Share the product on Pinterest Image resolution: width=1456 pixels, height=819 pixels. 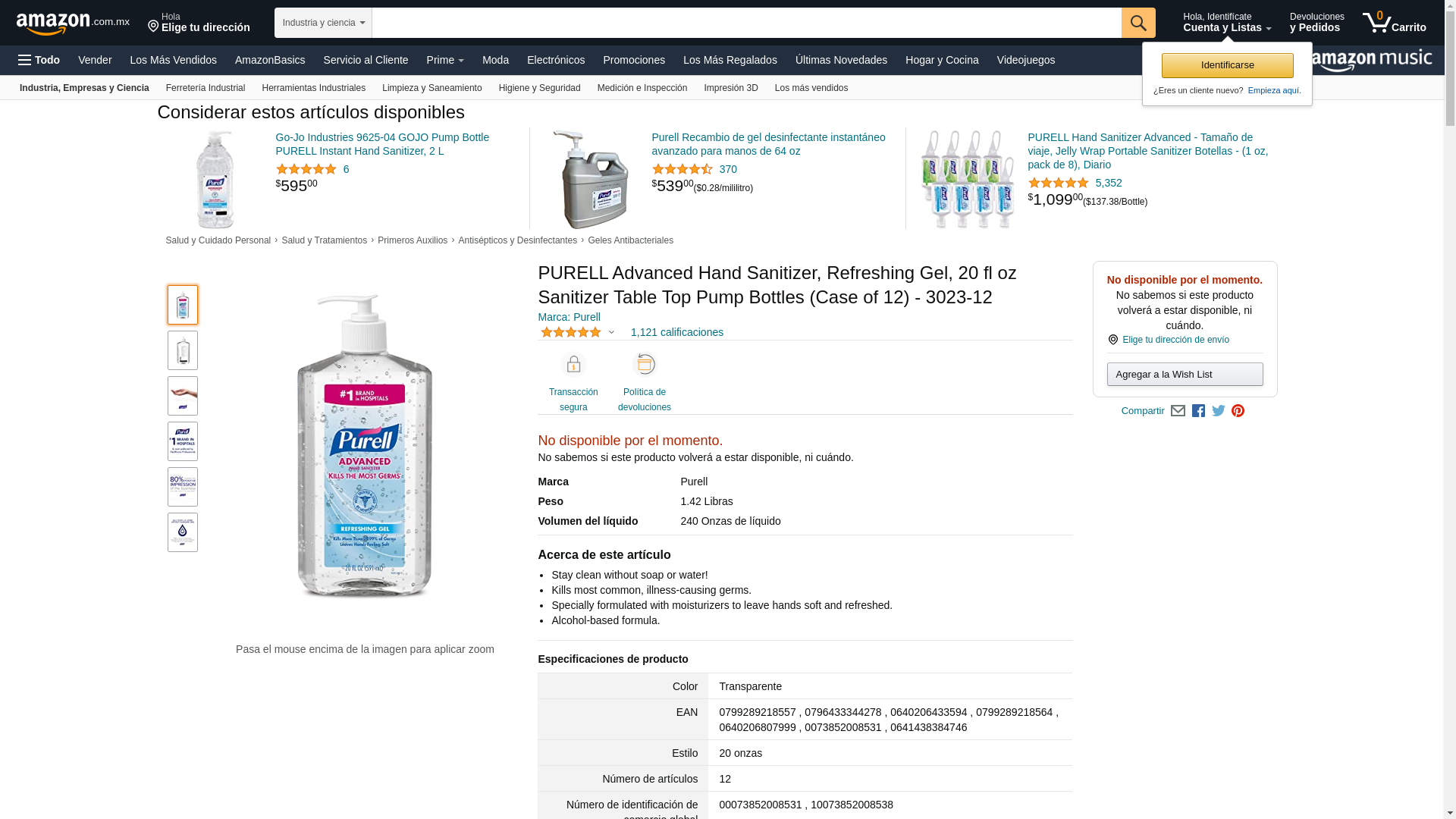click(x=1238, y=411)
